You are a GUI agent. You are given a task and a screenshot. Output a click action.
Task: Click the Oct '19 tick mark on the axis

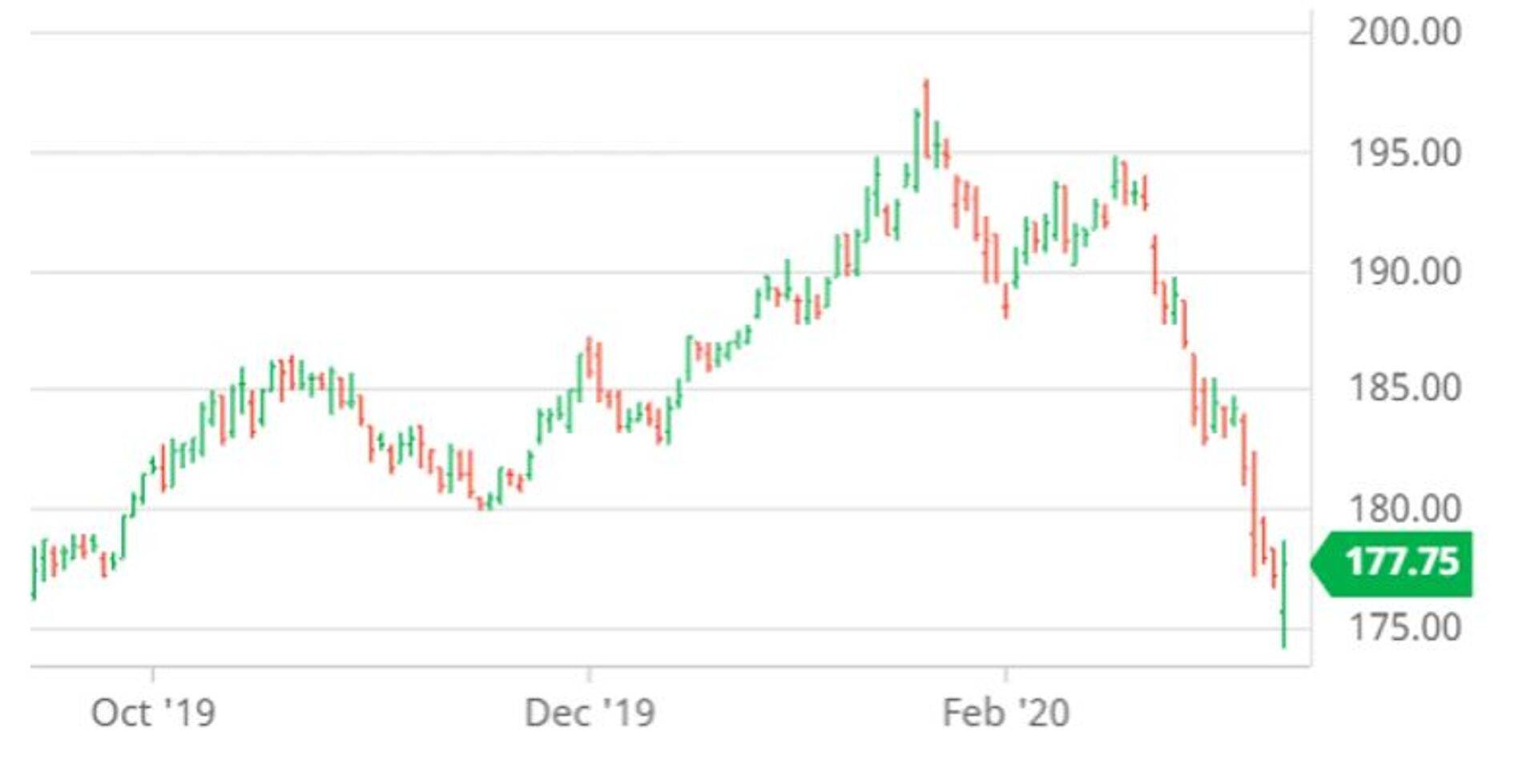(x=153, y=673)
